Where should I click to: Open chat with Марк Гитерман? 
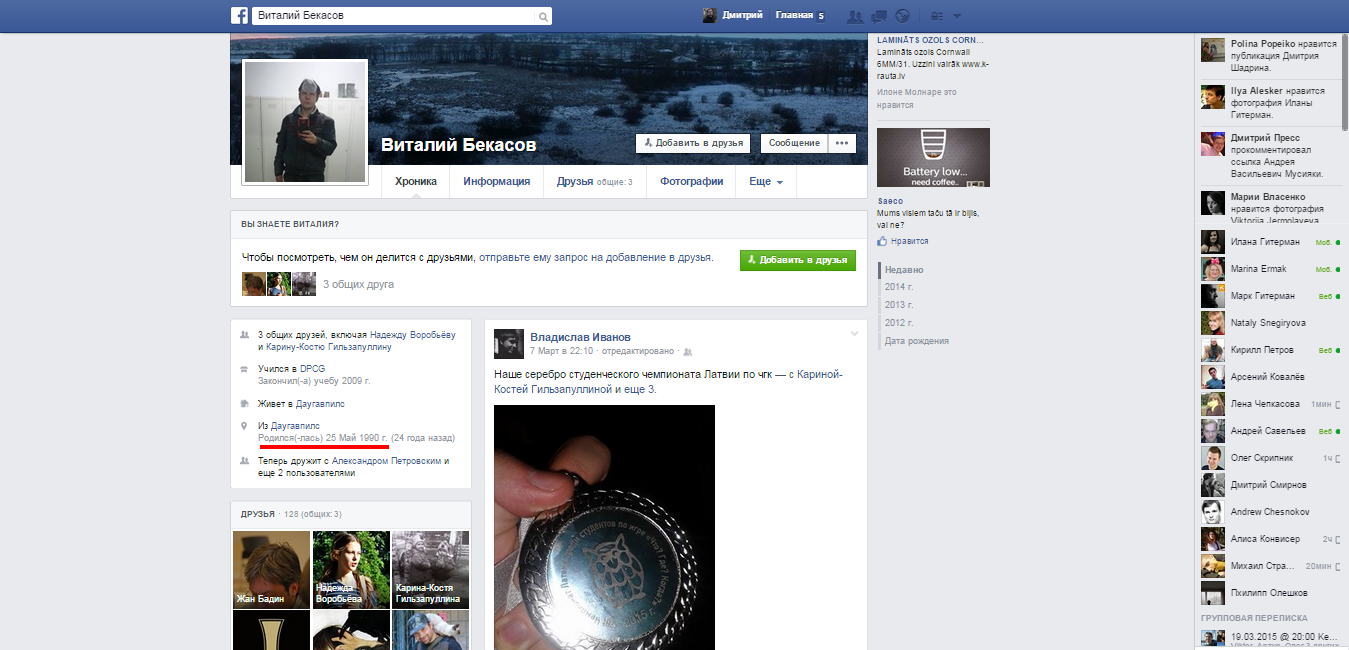[x=1271, y=296]
